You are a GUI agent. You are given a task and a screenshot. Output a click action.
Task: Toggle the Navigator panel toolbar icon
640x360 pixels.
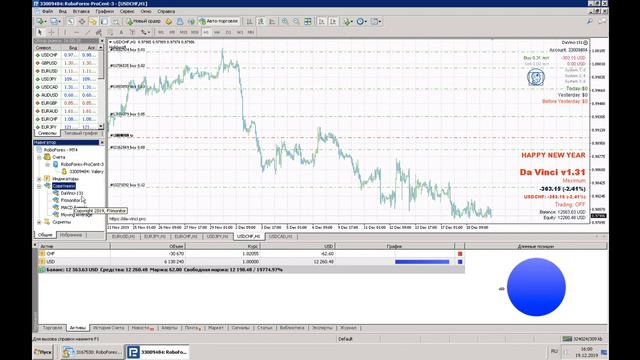coord(93,21)
